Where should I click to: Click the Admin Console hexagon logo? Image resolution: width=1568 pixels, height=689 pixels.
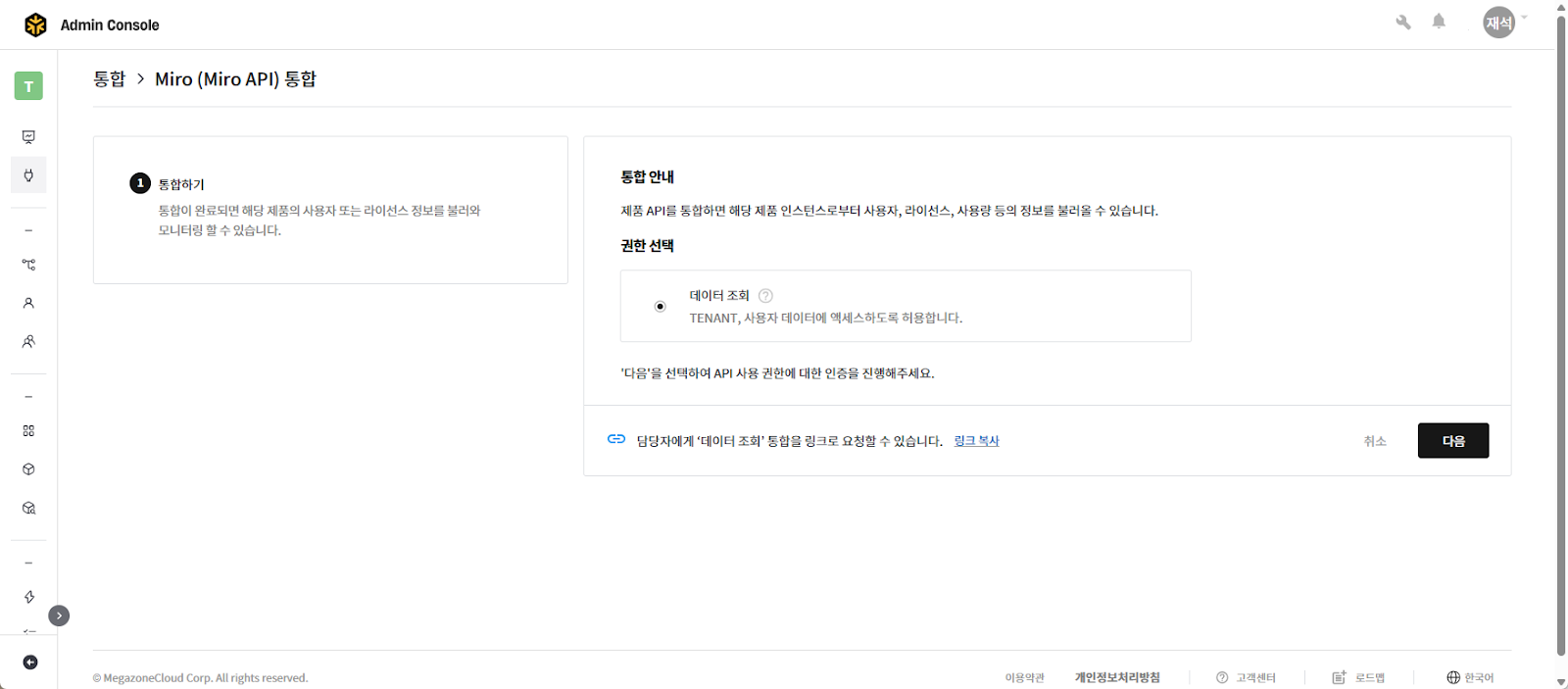click(35, 25)
